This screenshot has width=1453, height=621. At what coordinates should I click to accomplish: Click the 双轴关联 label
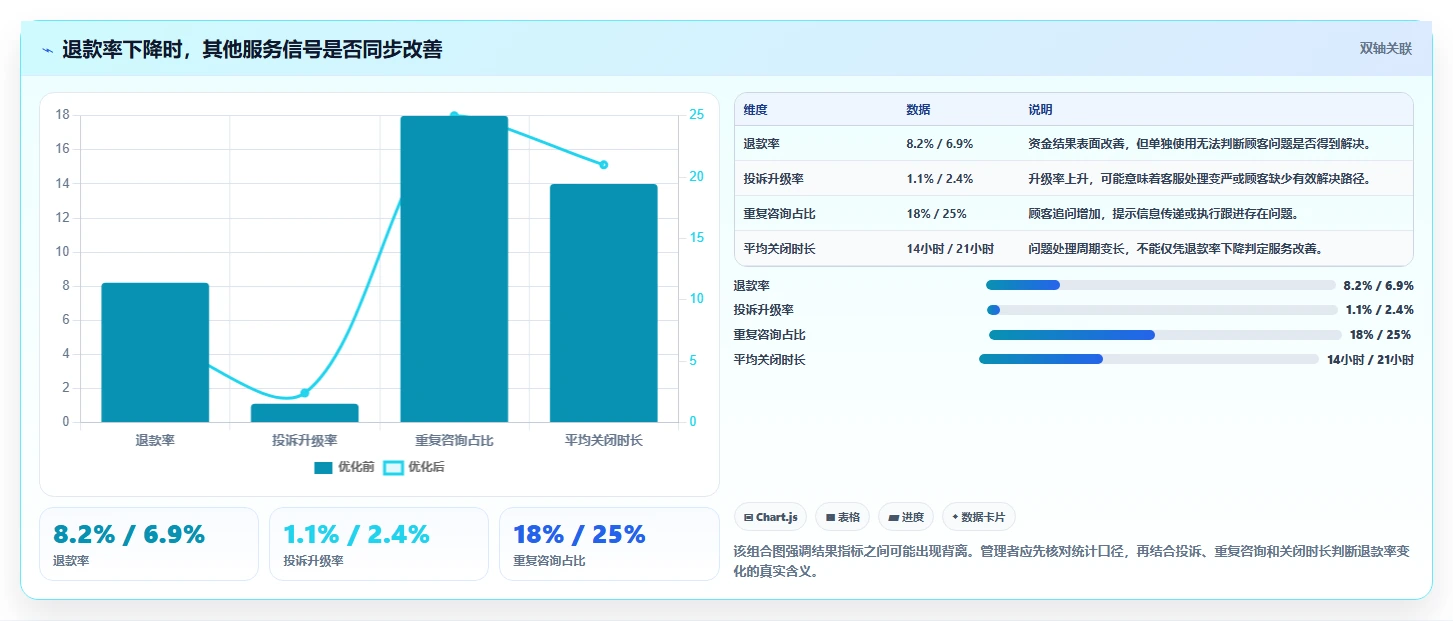pos(1385,48)
